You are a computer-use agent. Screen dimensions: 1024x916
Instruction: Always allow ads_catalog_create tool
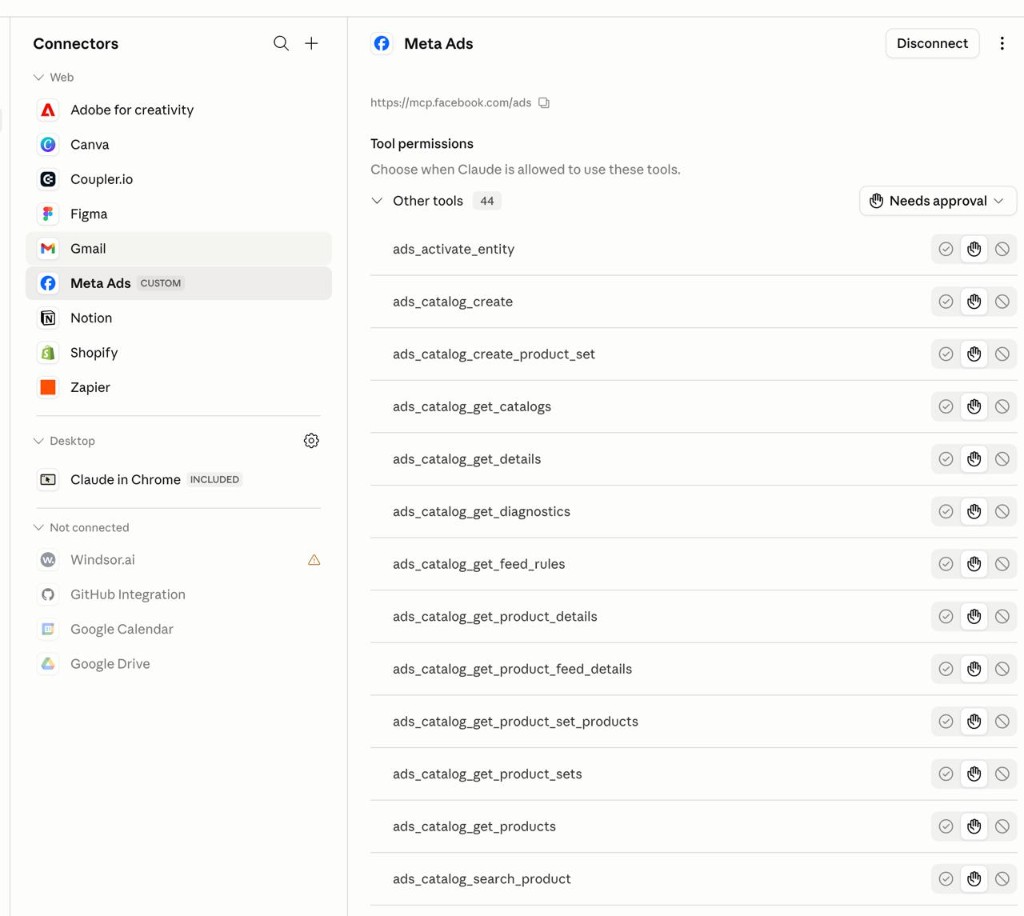946,302
